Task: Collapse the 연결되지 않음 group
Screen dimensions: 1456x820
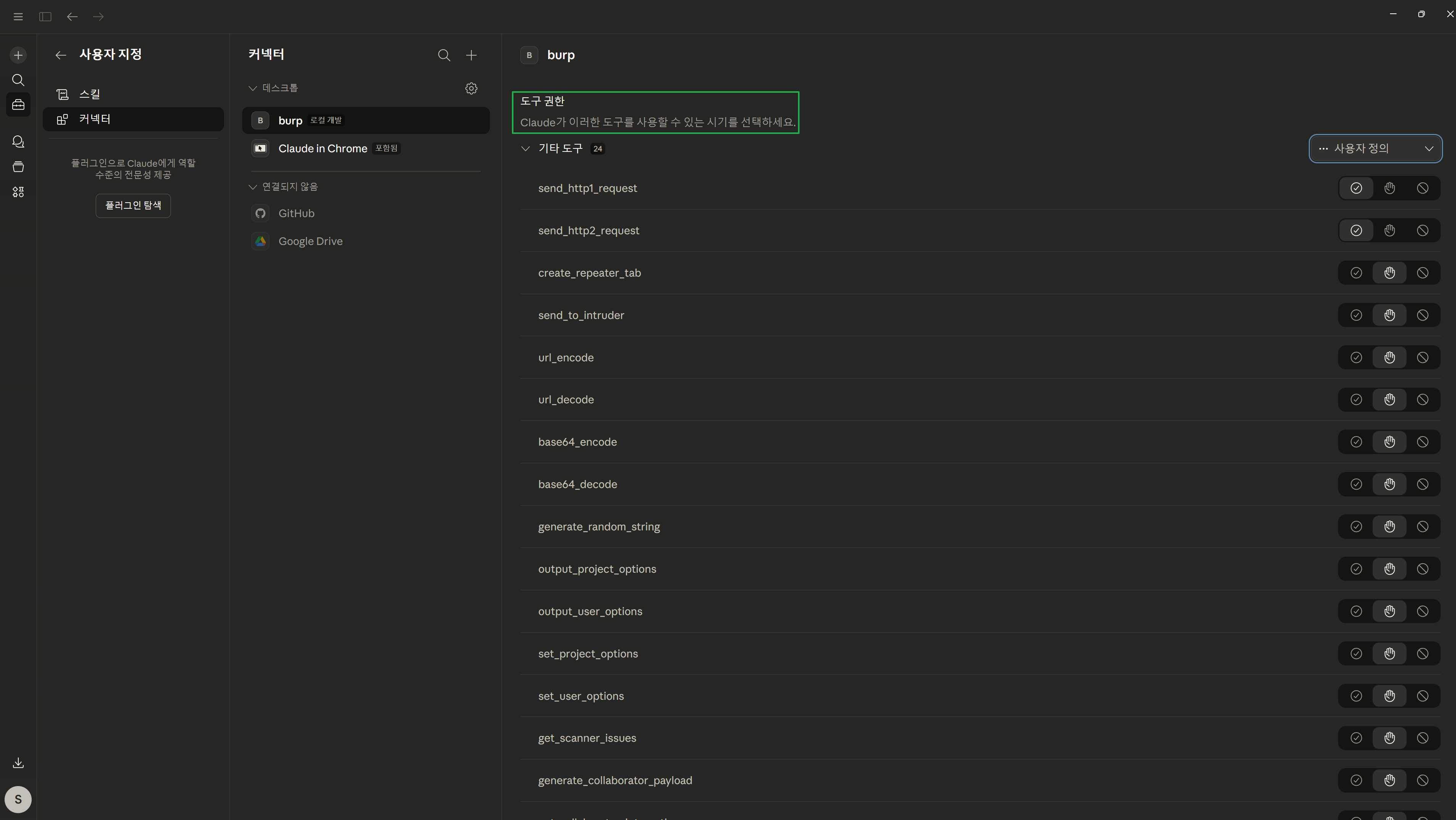Action: point(253,187)
